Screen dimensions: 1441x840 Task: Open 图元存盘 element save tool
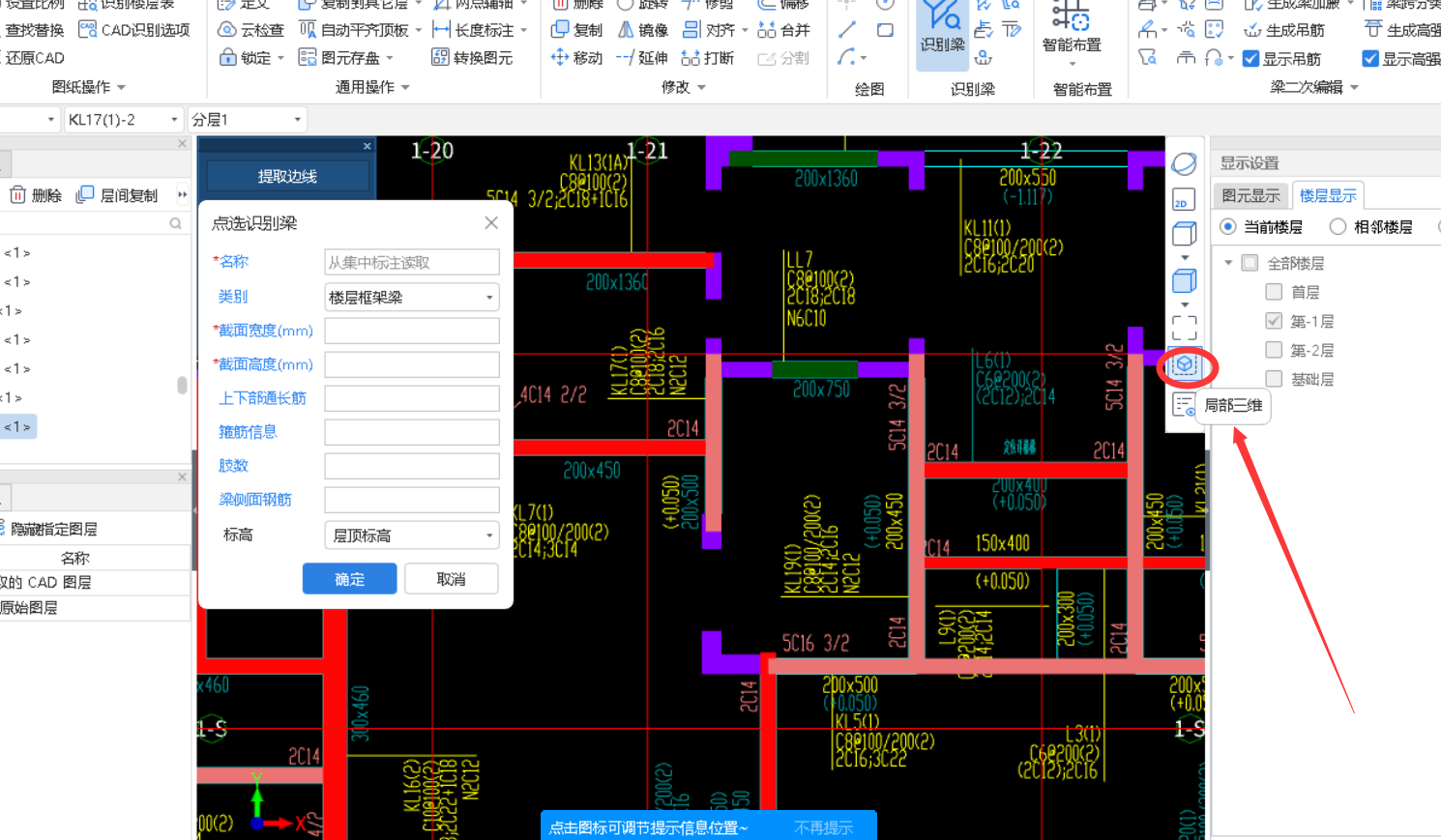338,58
